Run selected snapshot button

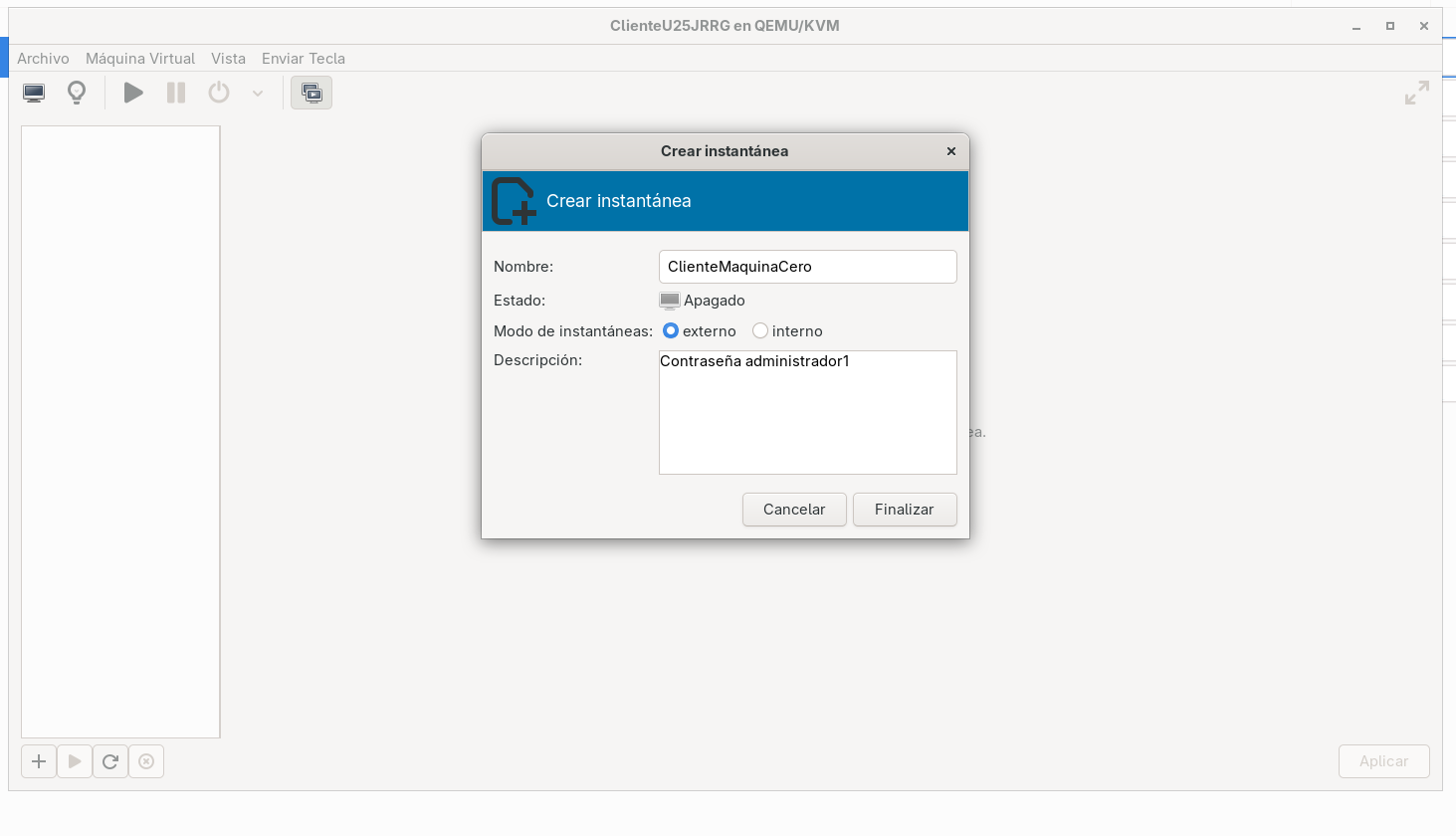tap(75, 761)
